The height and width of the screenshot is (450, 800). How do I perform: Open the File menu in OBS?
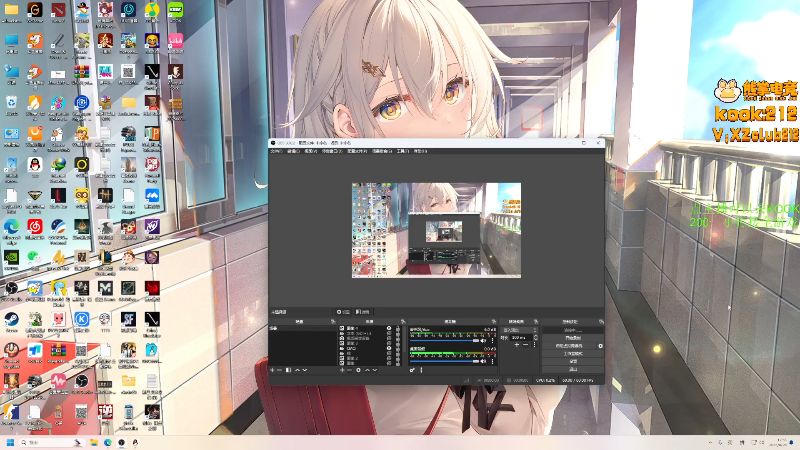click(277, 151)
